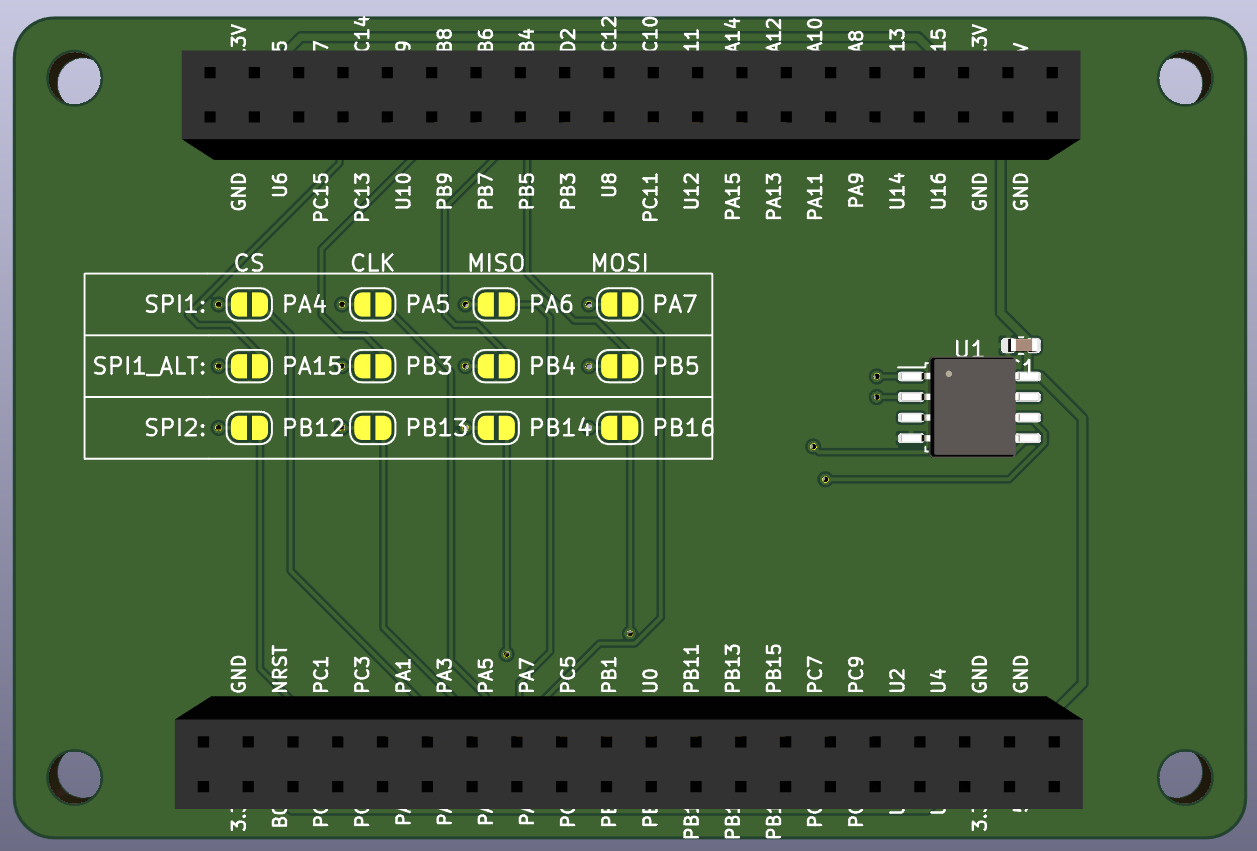Image resolution: width=1257 pixels, height=851 pixels.
Task: Click the 'MISO' column heading
Action: [x=497, y=263]
